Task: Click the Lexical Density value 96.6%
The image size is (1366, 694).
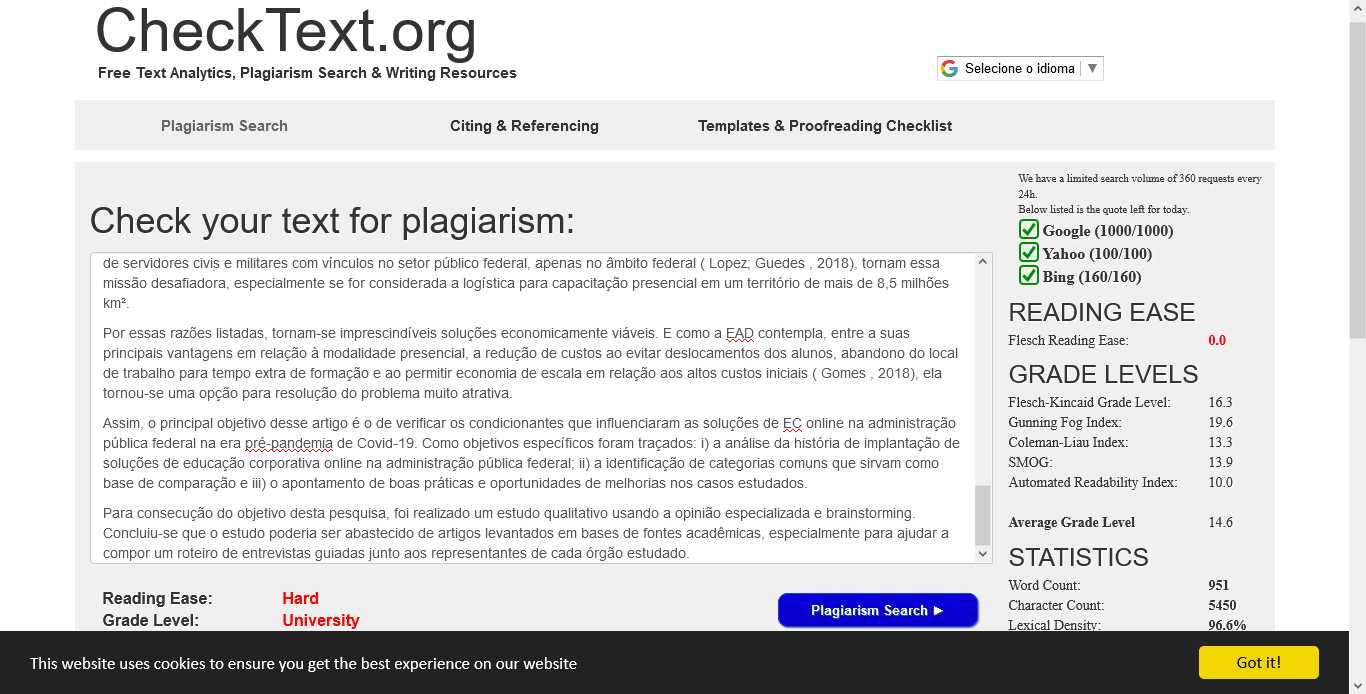Action: tap(1227, 625)
